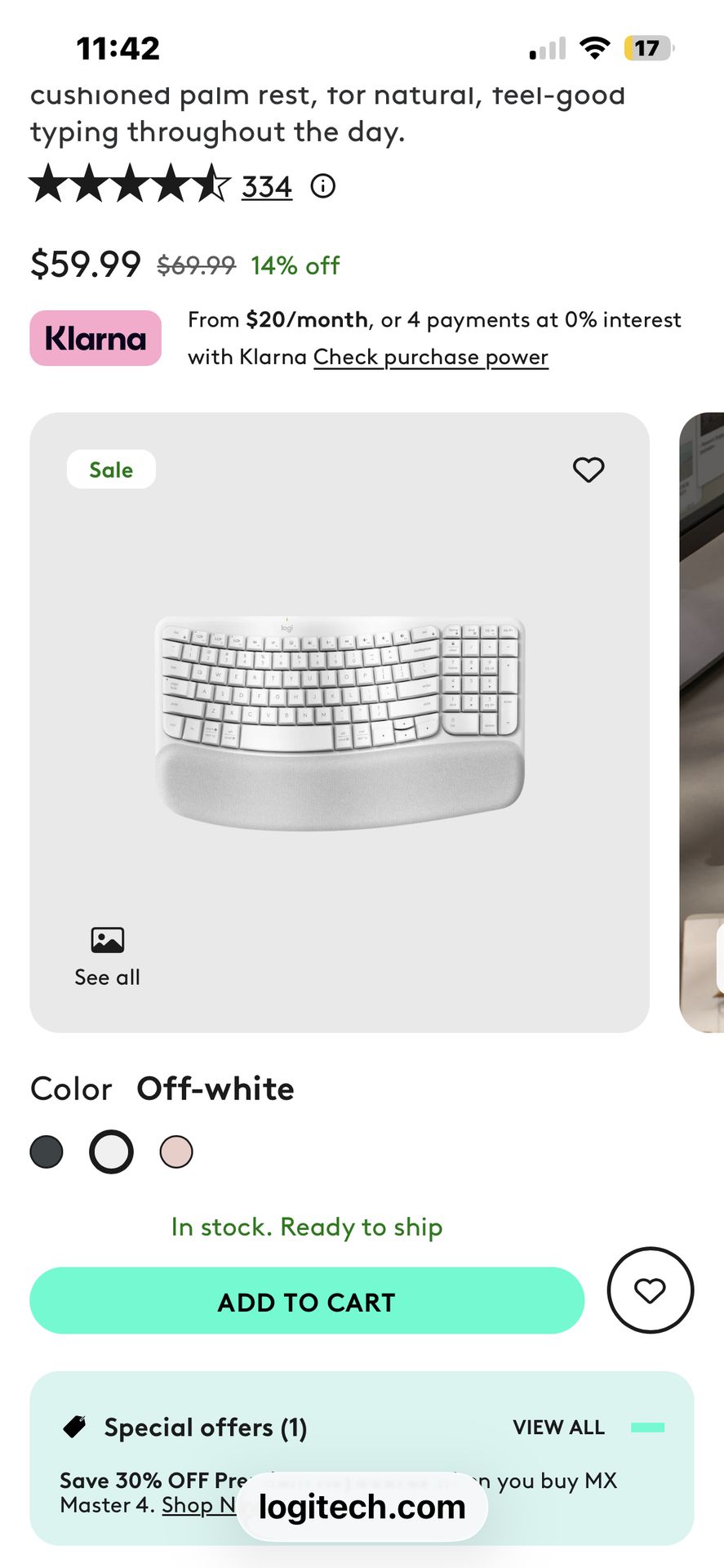This screenshot has height=1568, width=724.
Task: Tap the logitech.com address pill
Action: tap(362, 1507)
